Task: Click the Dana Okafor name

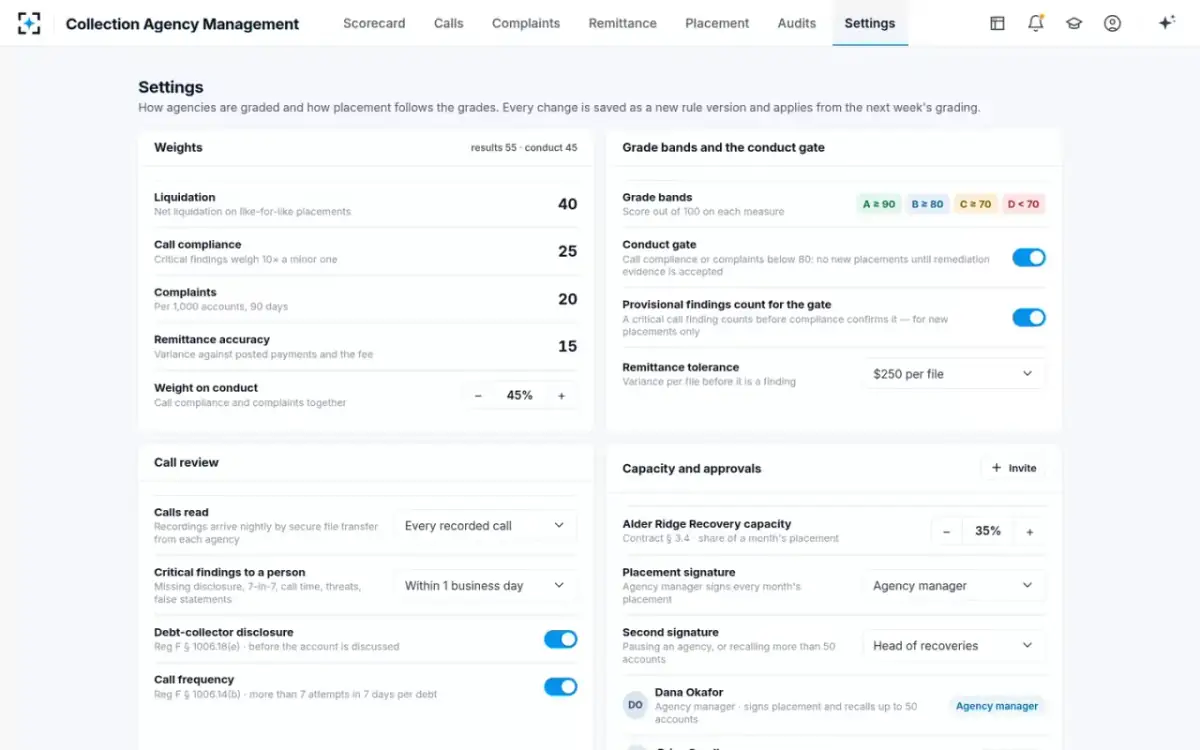Action: click(689, 692)
